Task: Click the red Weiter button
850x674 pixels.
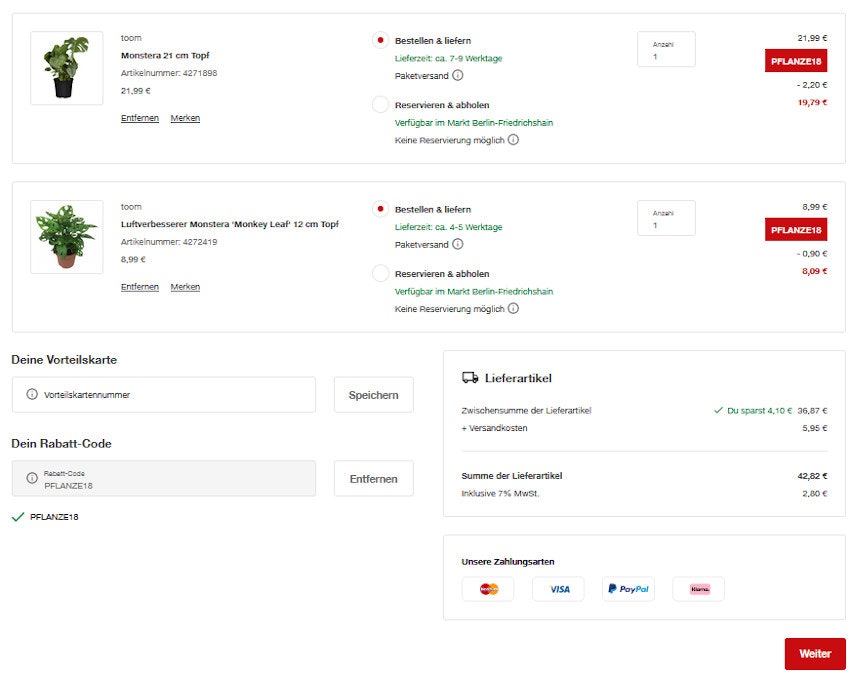Action: tap(814, 654)
